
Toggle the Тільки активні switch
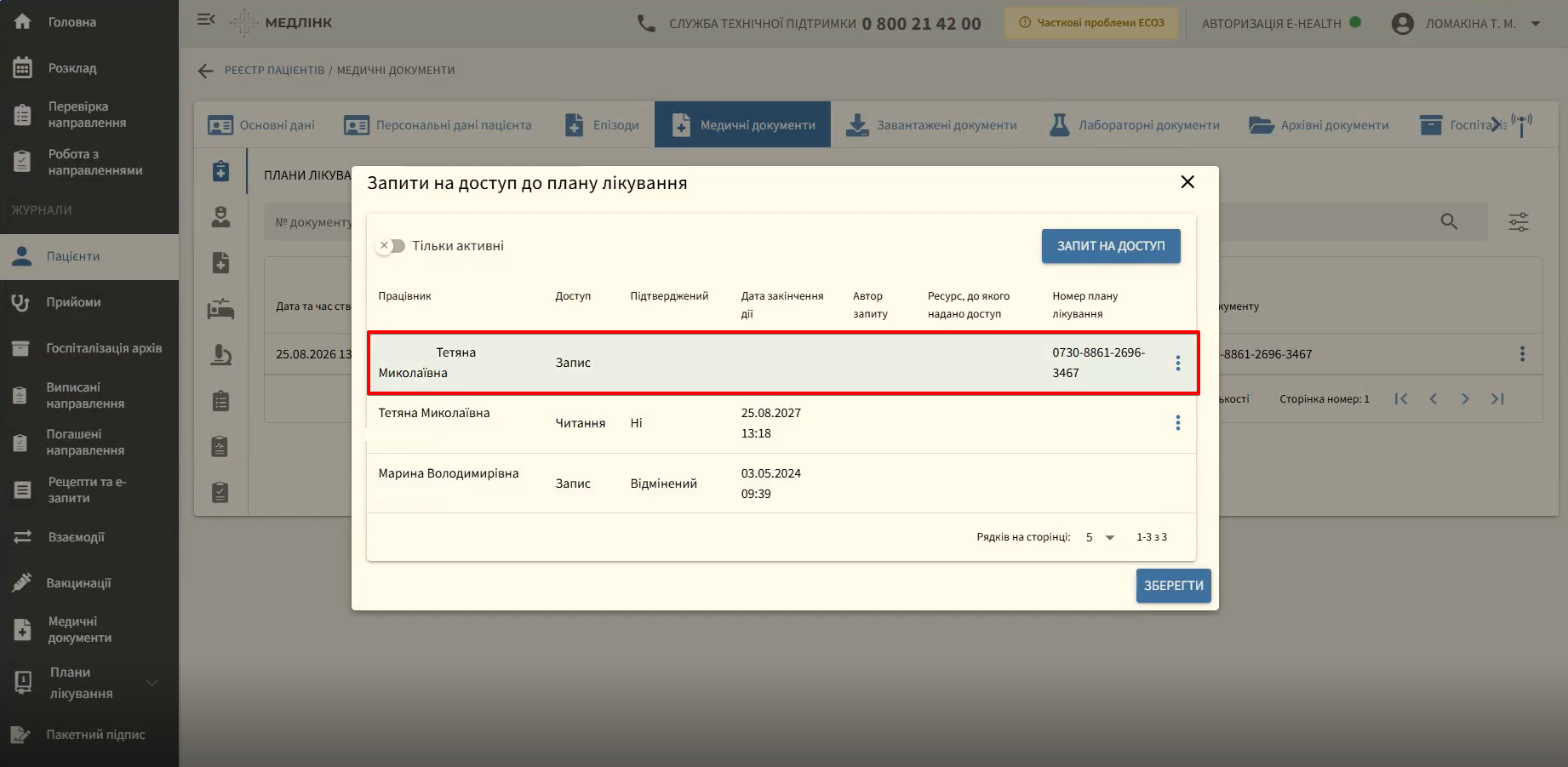click(x=391, y=246)
